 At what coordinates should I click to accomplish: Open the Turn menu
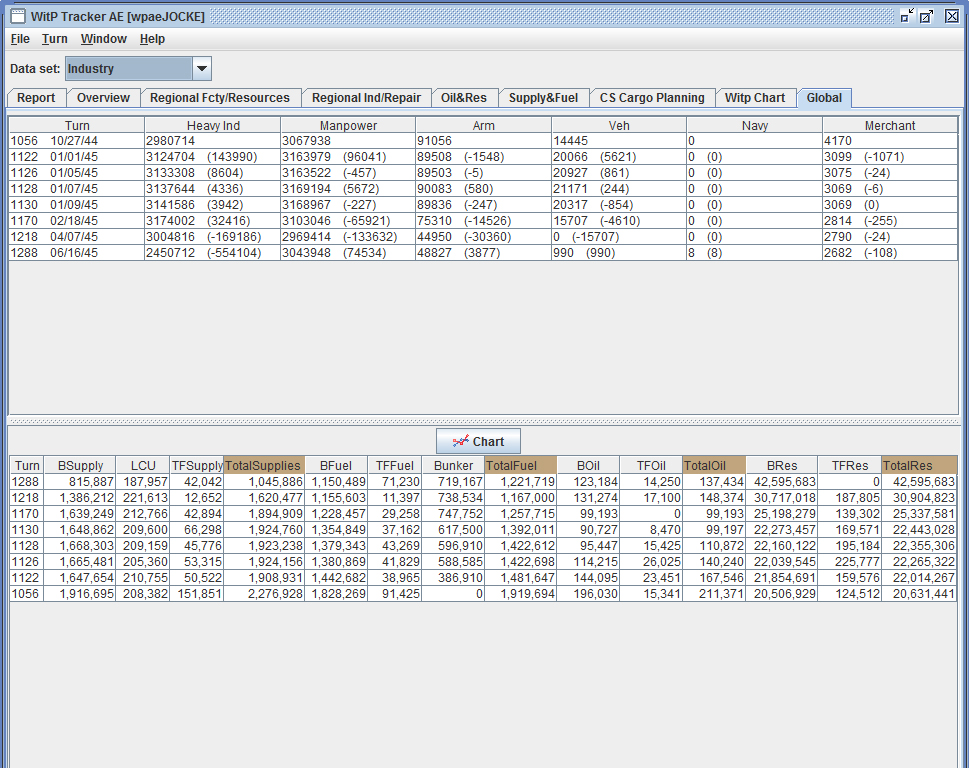click(x=54, y=39)
